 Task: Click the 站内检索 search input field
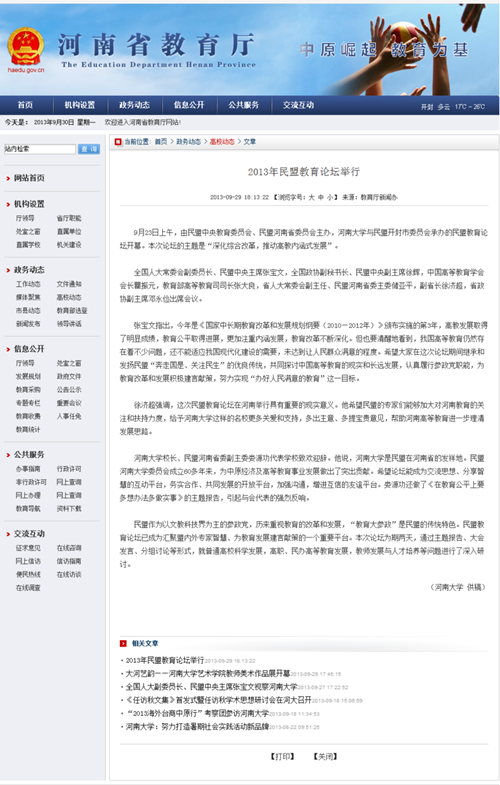pos(40,149)
